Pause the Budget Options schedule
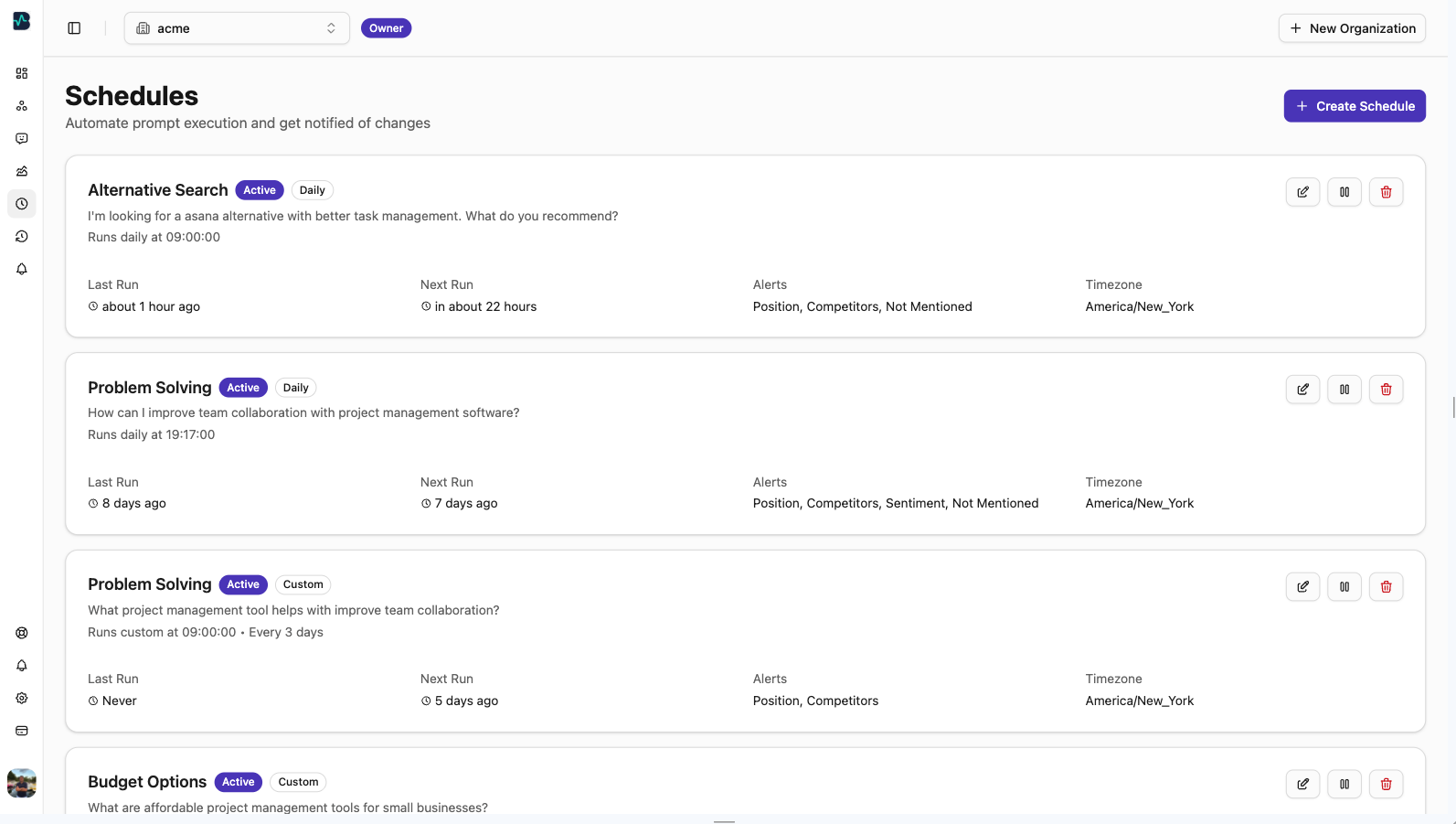The width and height of the screenshot is (1456, 824). tap(1344, 784)
